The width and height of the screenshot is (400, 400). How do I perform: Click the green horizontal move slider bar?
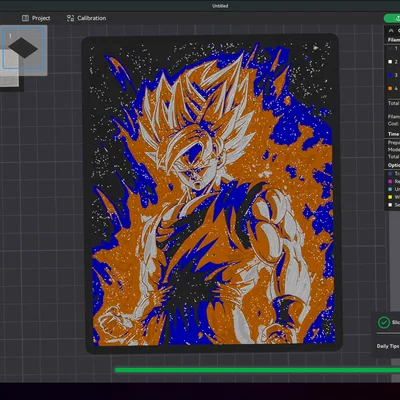click(257, 370)
